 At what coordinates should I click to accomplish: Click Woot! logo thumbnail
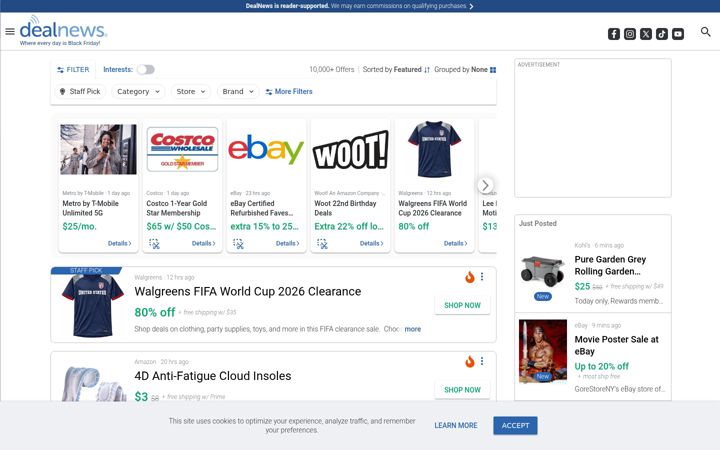click(x=350, y=149)
